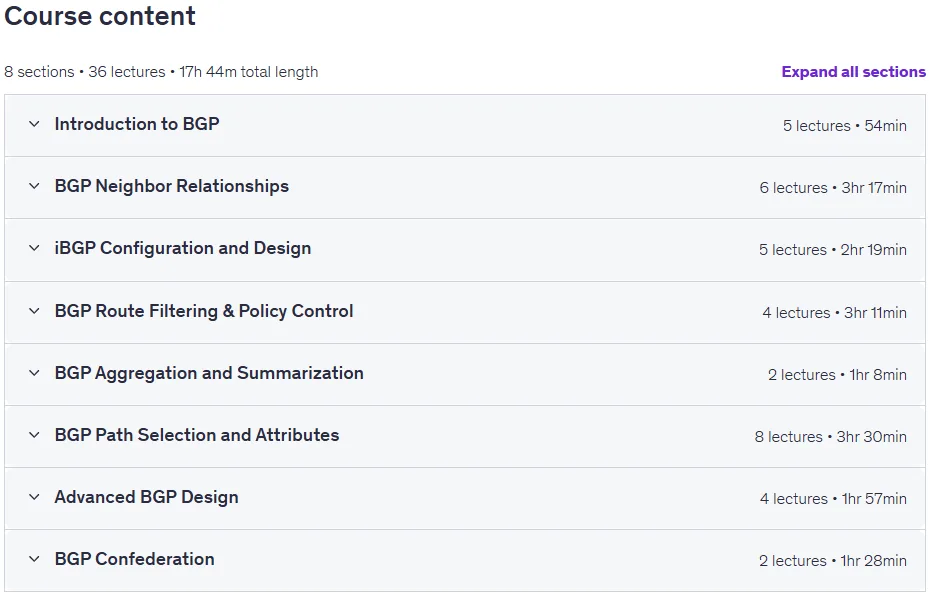Viewport: 929px width, 596px height.
Task: Open BGP Confederation section title
Action: point(134,559)
